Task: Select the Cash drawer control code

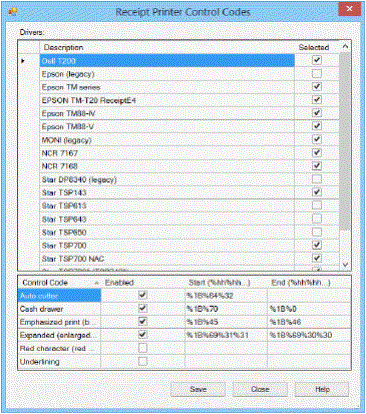Action: click(x=59, y=309)
